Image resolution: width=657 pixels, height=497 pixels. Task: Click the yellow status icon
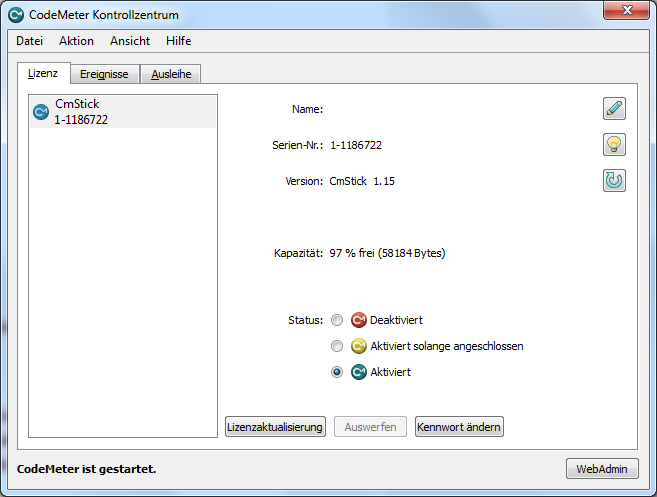coord(359,346)
